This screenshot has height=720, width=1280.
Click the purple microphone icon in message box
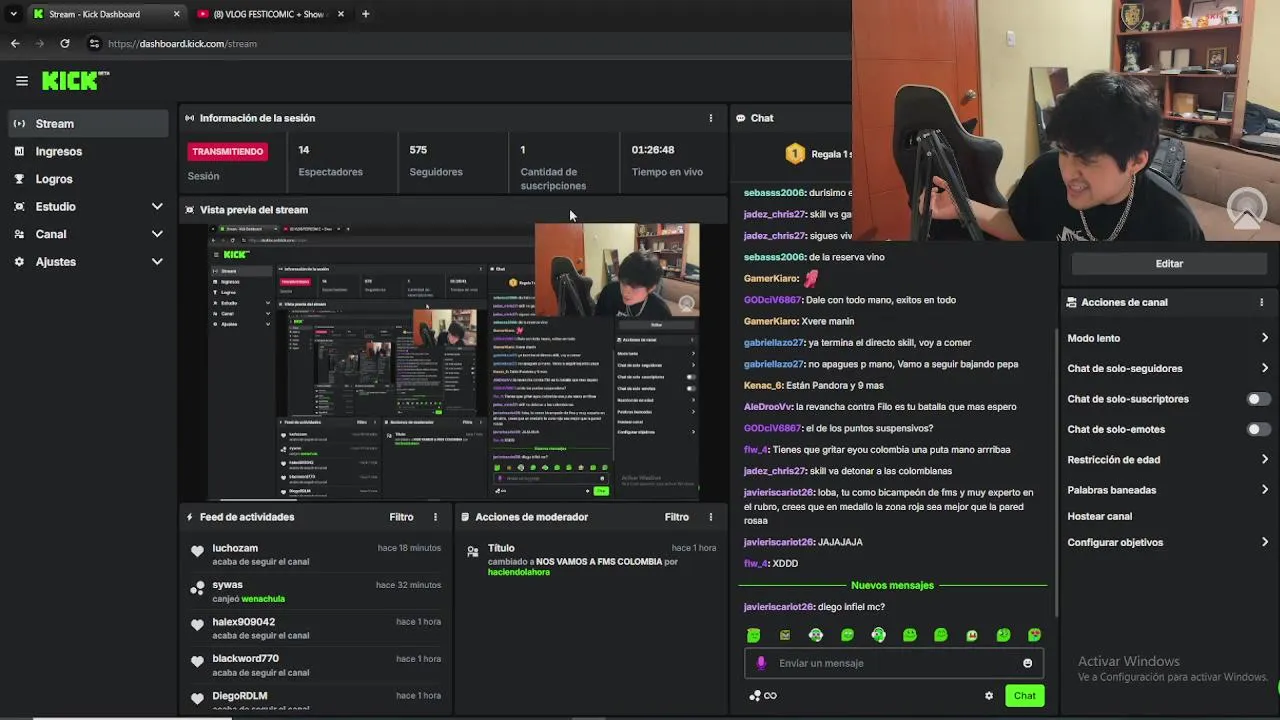click(761, 663)
